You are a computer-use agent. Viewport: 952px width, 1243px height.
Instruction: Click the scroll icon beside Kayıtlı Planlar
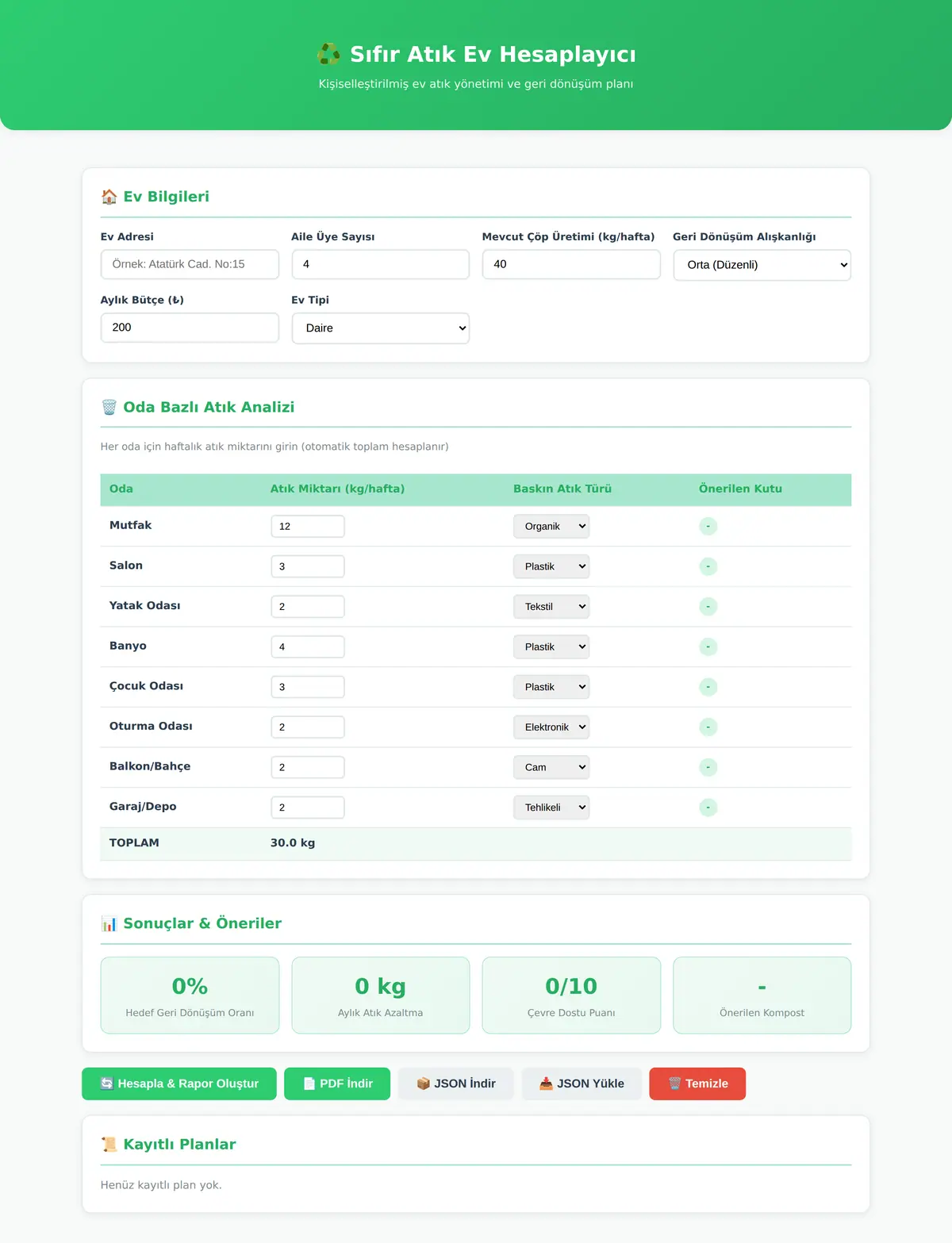[109, 1144]
